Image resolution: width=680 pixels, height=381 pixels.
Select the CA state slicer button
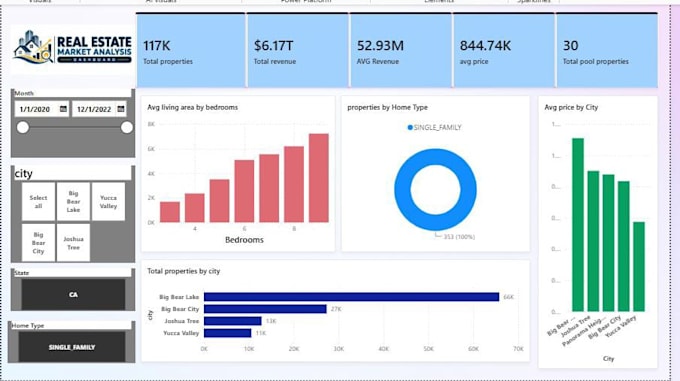(x=73, y=294)
